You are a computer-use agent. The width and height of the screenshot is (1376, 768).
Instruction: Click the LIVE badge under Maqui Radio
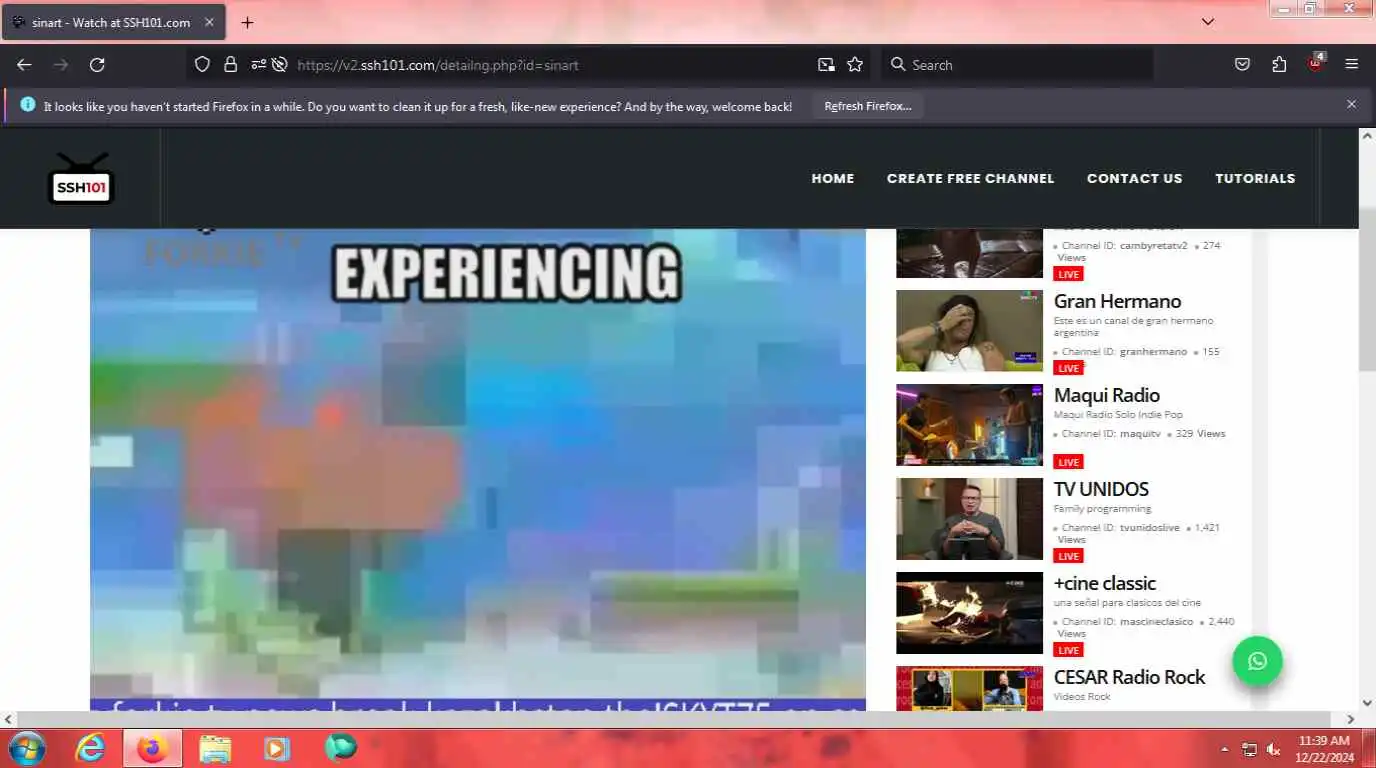tap(1068, 462)
